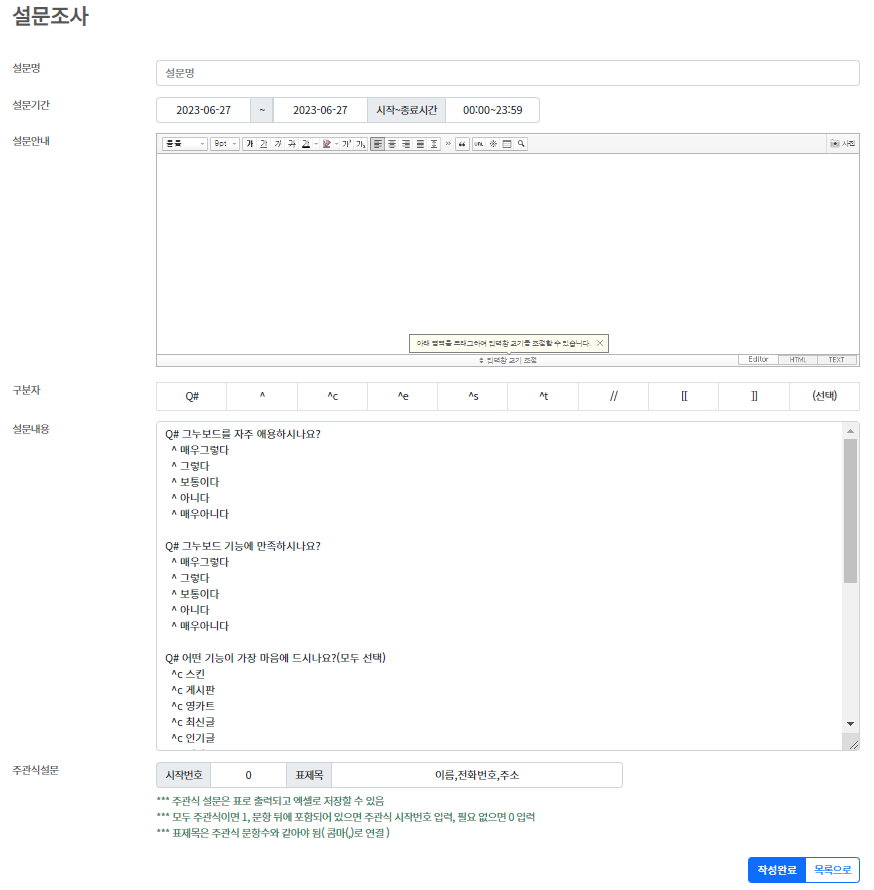Click the 작성완료 submit button

tap(776, 870)
